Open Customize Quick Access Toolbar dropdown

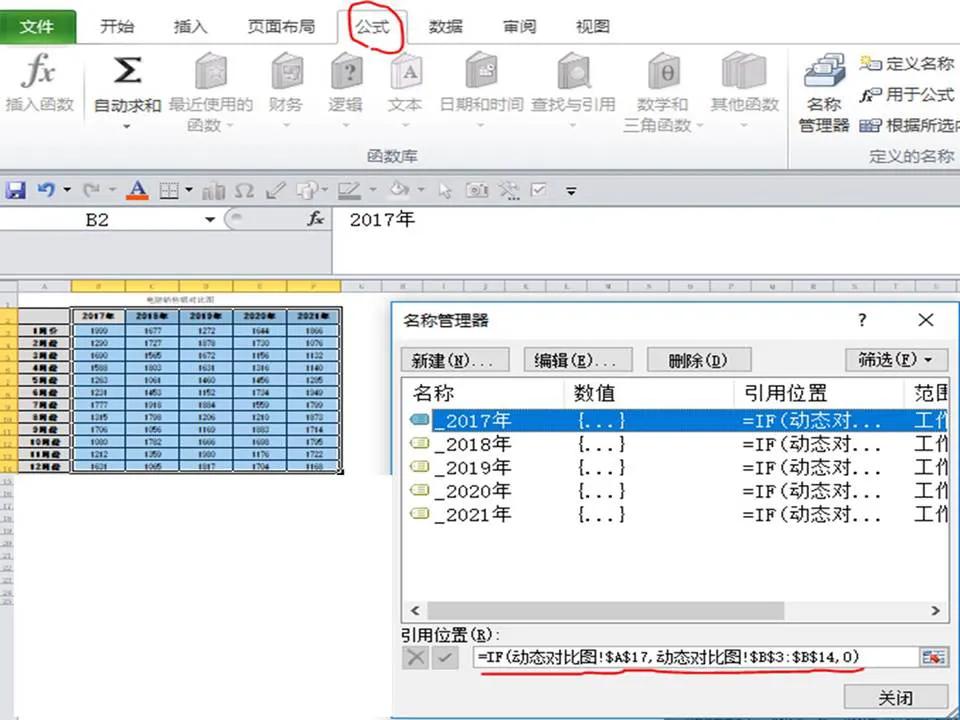coord(571,191)
